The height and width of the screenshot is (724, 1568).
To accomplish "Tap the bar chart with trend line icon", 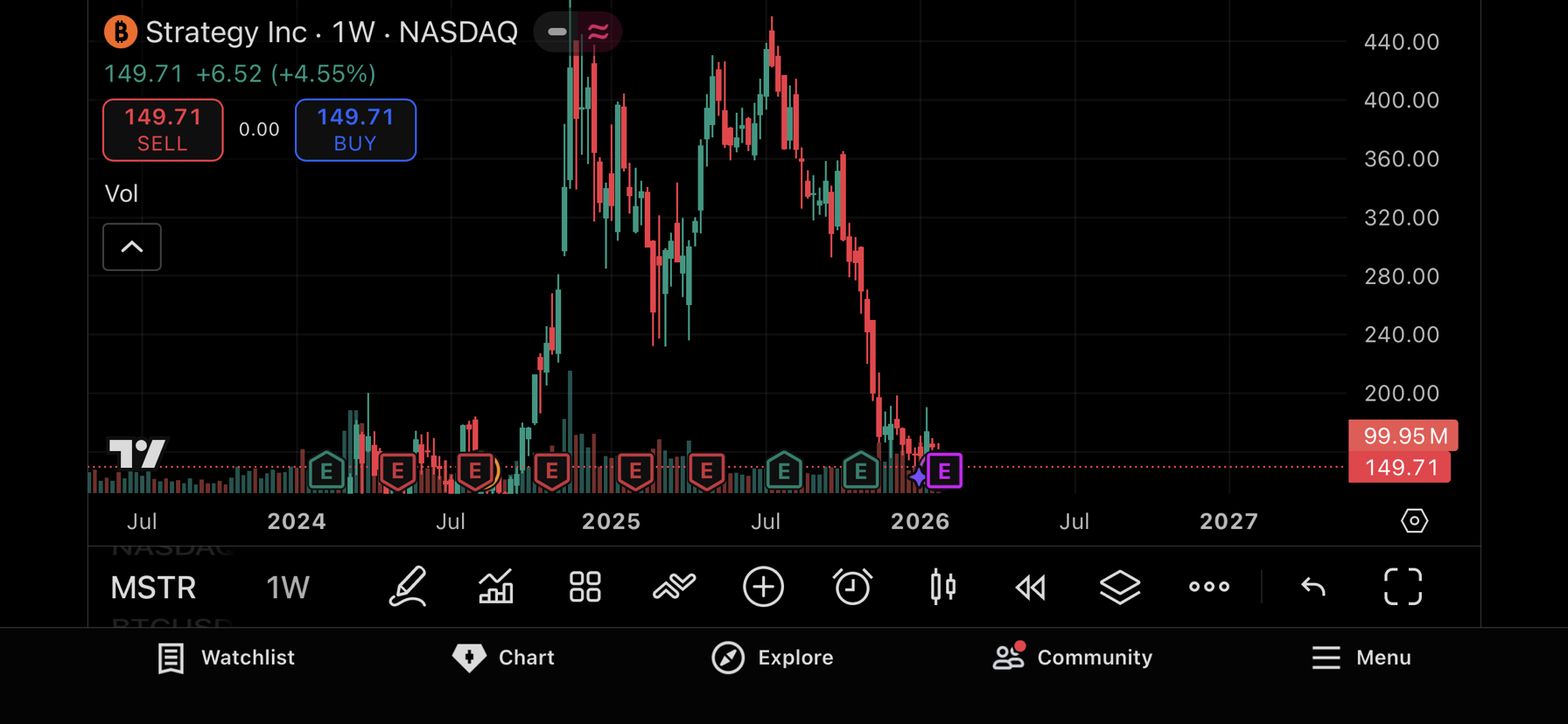I will 496,587.
